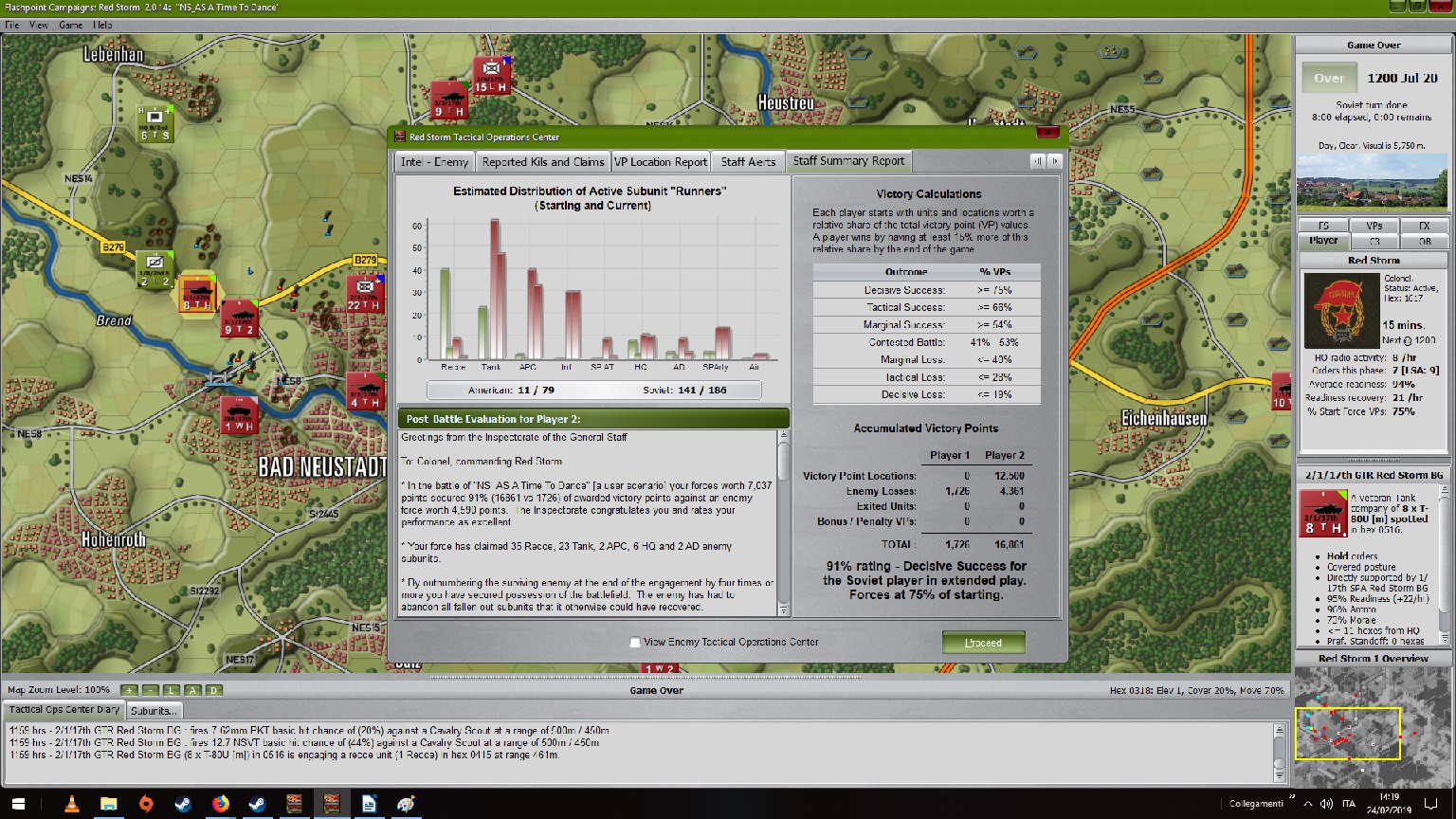Open the Subunits tab

[153, 710]
